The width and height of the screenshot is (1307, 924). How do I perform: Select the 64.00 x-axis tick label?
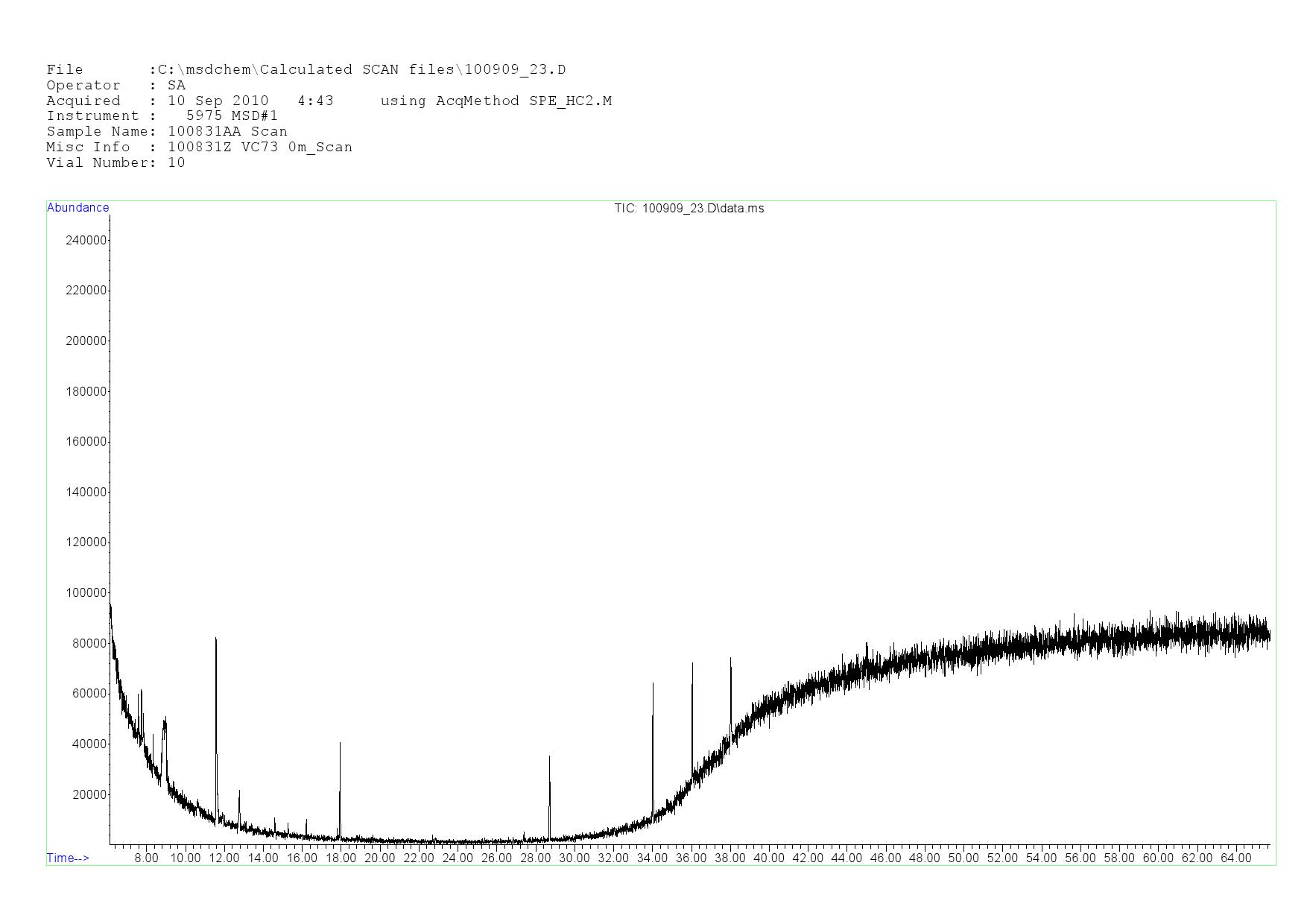point(1235,858)
